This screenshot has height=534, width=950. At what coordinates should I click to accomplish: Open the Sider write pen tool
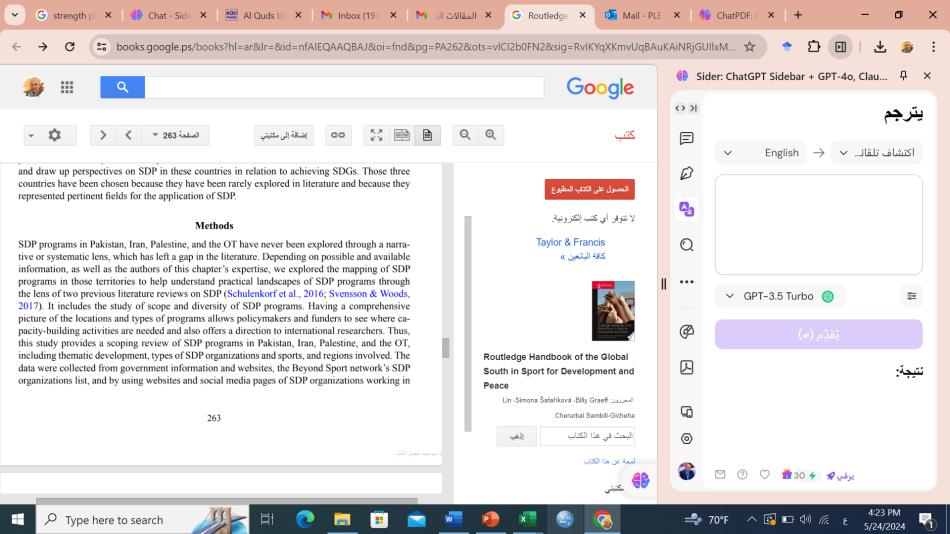[x=686, y=173]
